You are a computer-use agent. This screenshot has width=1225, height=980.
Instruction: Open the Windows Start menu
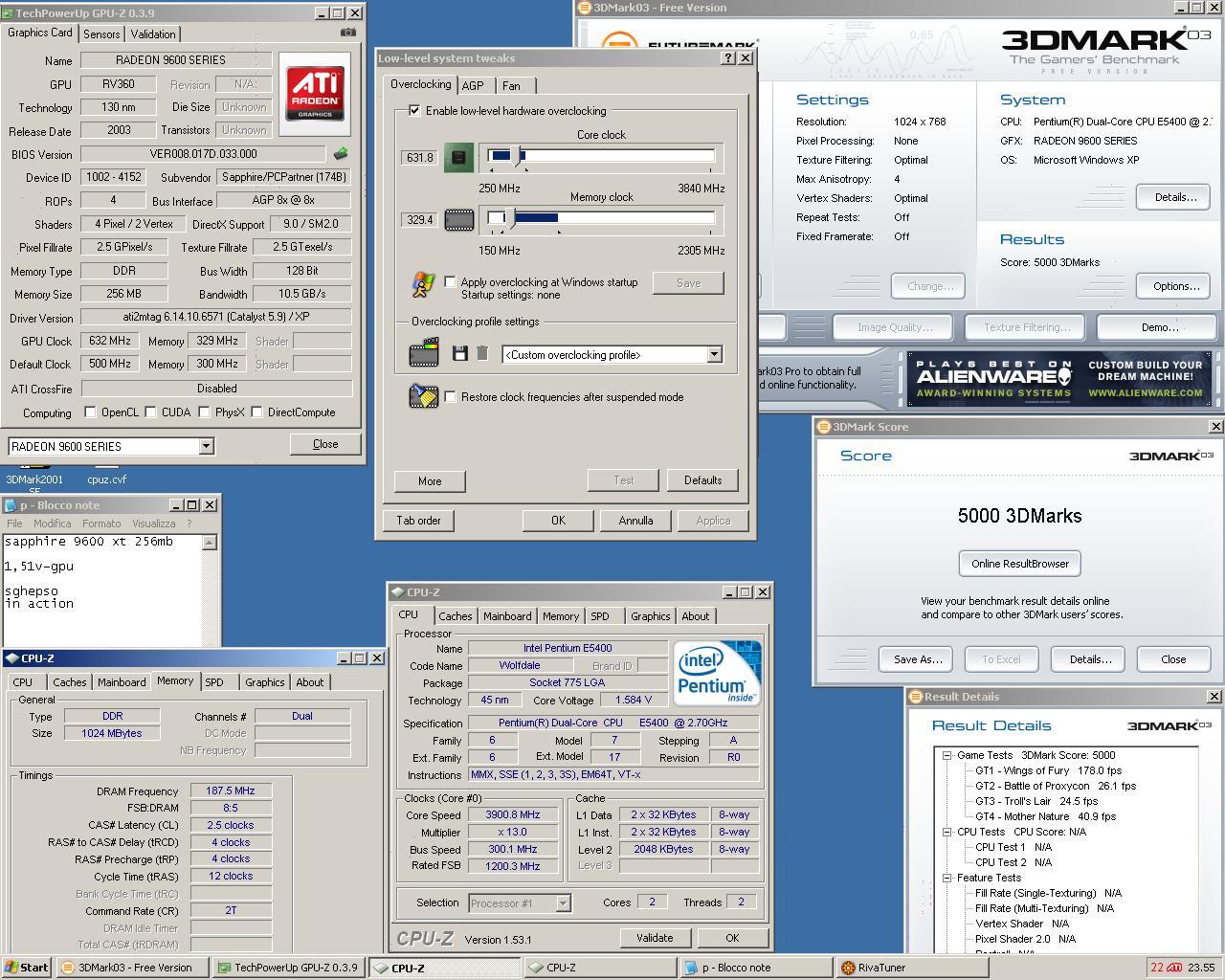coord(27,968)
